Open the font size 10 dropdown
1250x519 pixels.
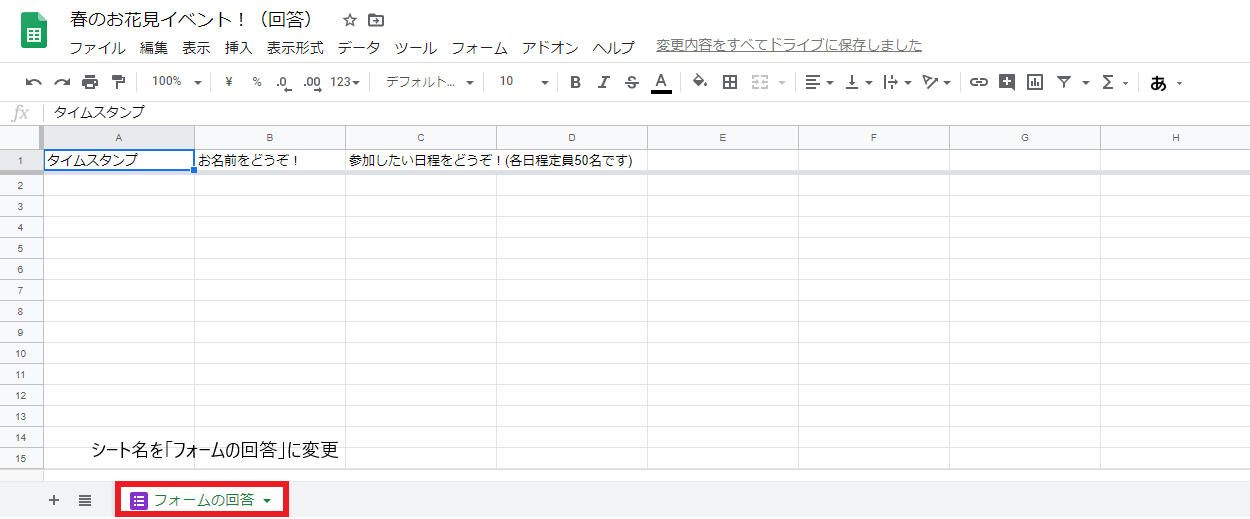coord(524,82)
